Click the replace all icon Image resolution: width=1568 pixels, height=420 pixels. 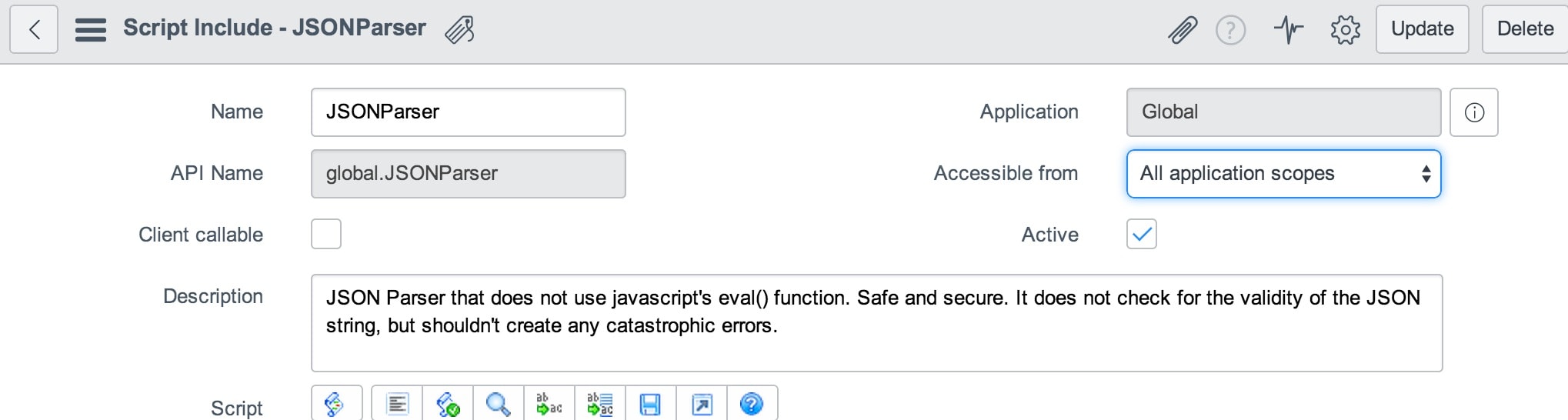coord(600,403)
